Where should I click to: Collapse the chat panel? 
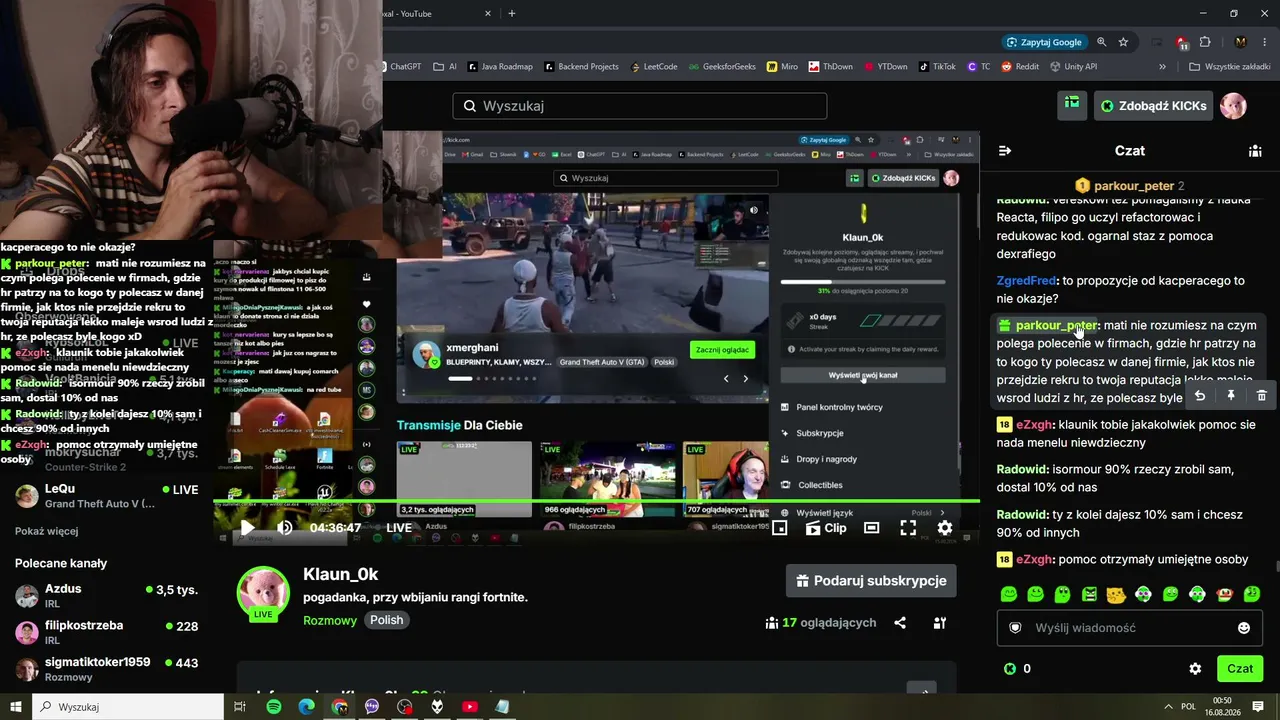pos(1005,151)
